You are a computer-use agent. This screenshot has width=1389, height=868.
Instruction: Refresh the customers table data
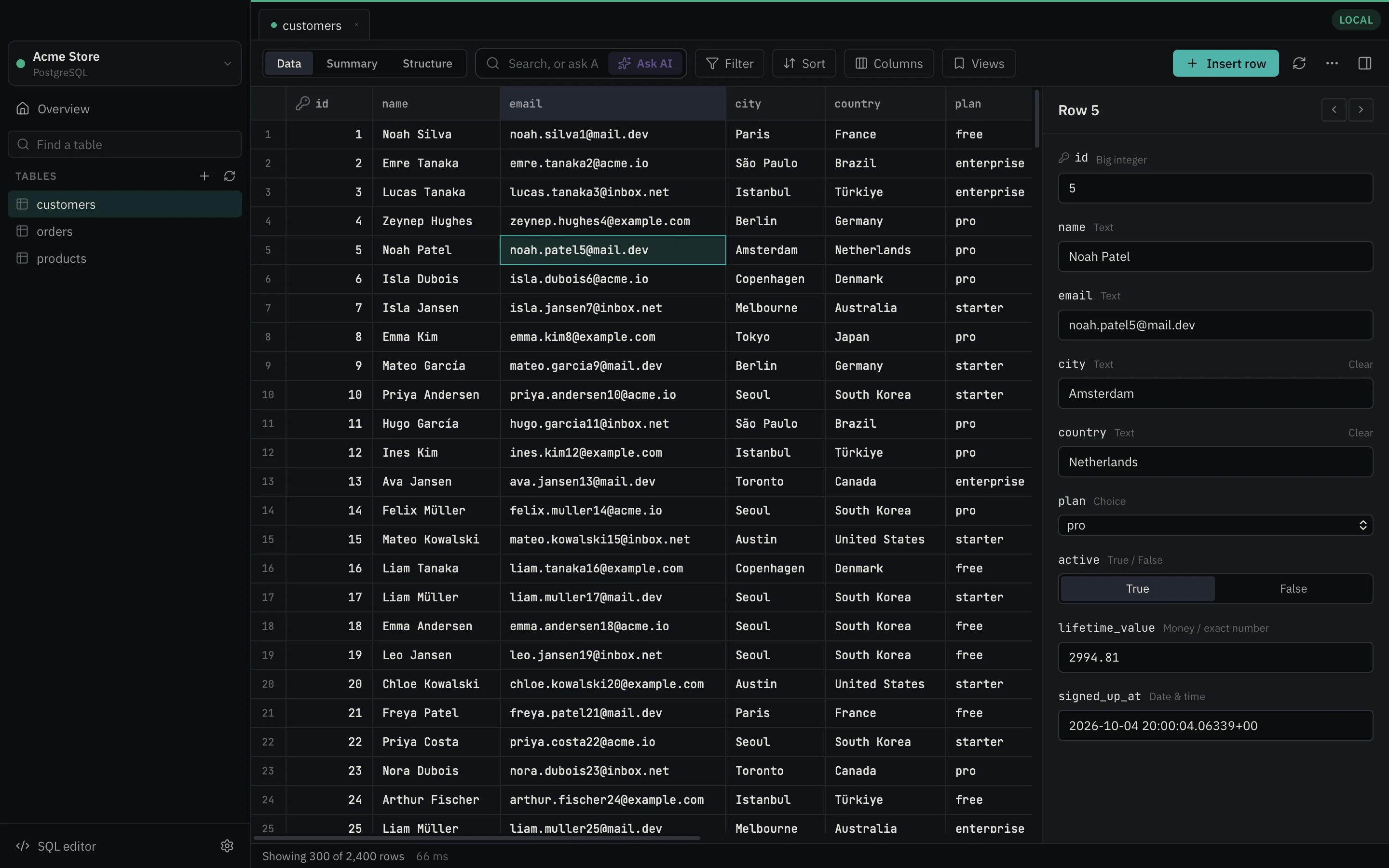(1299, 63)
